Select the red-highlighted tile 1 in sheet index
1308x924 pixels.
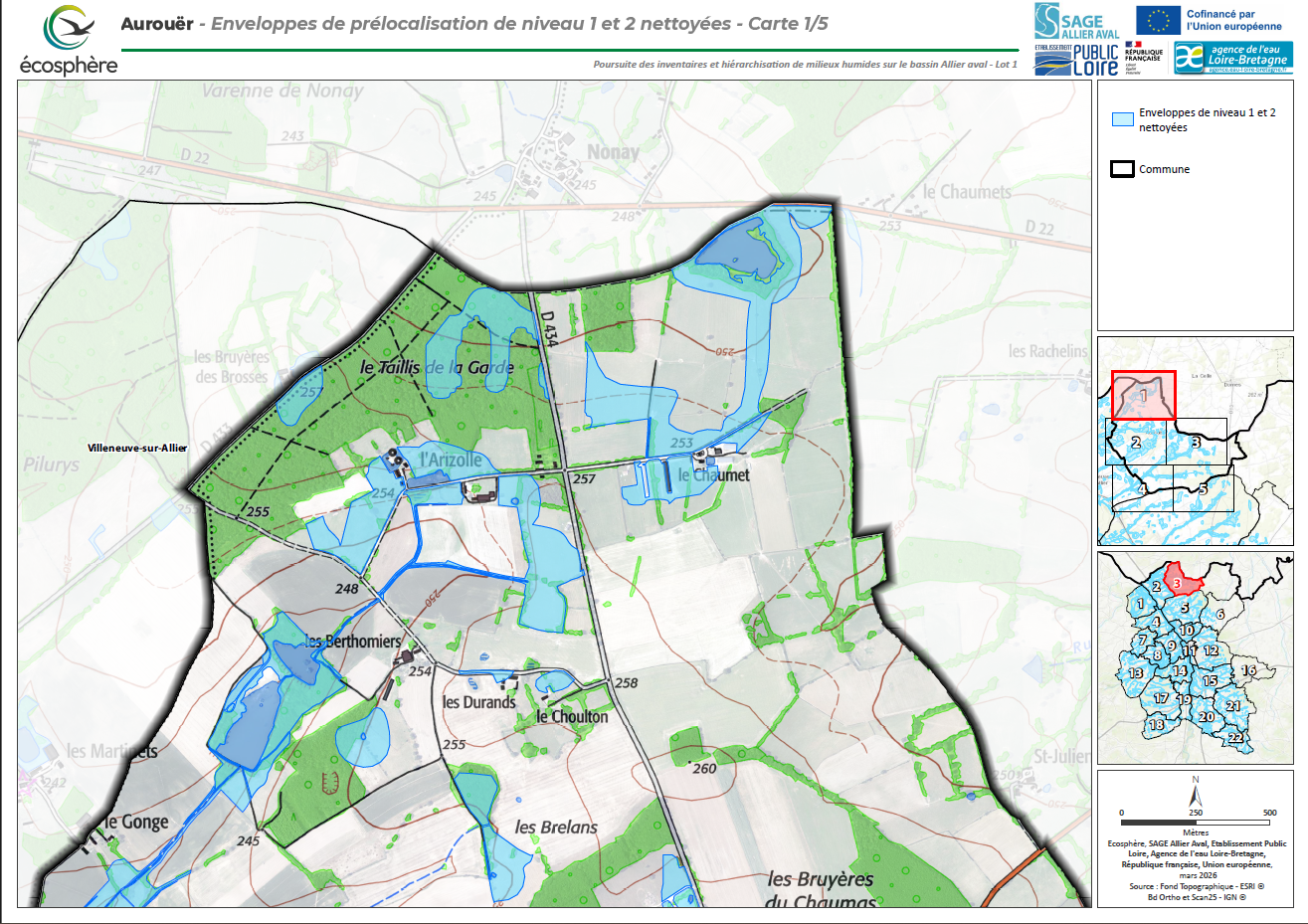point(1143,395)
